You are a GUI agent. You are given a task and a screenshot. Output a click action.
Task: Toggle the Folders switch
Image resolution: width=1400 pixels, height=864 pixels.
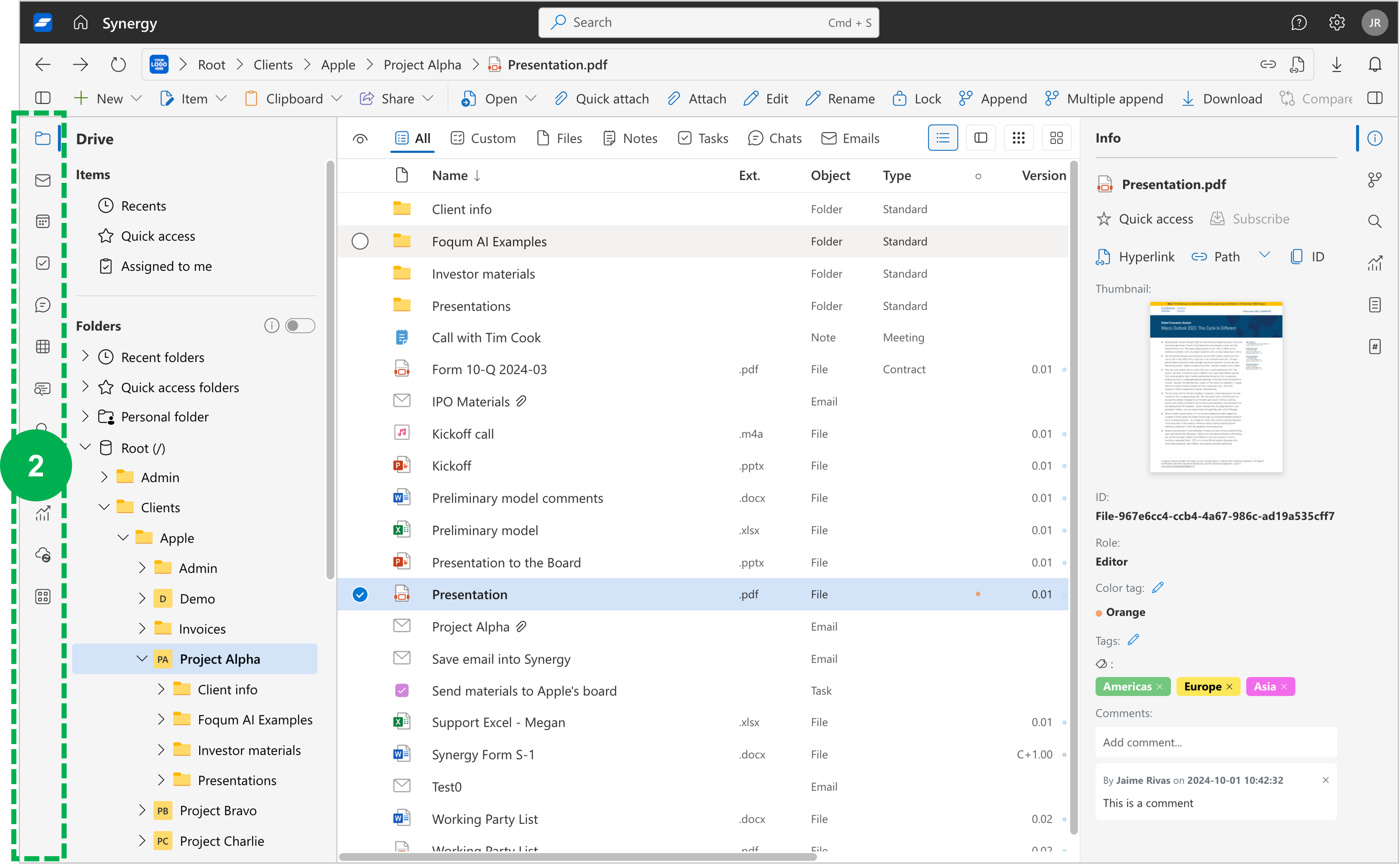point(300,326)
